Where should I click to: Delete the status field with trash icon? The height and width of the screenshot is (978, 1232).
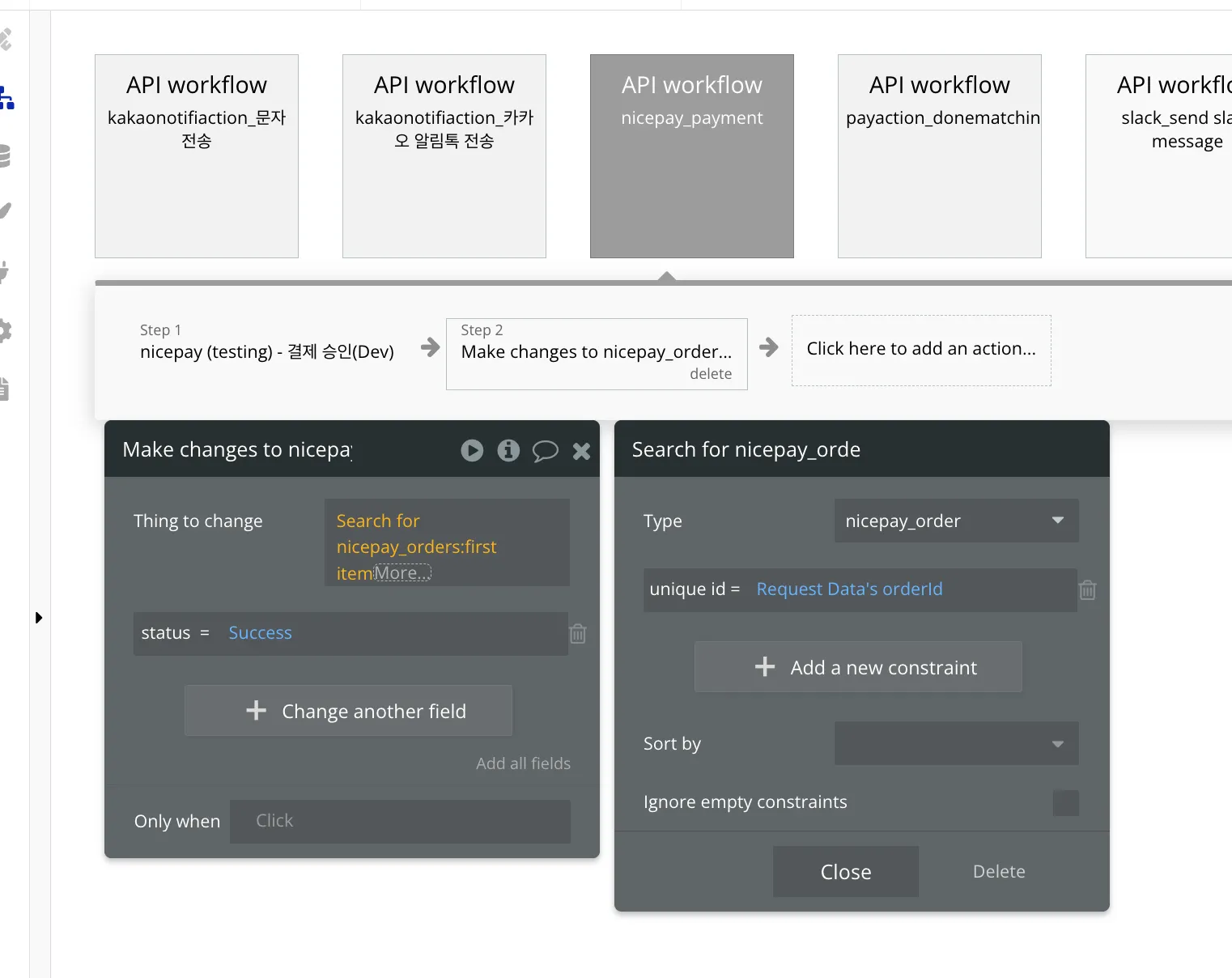pyautogui.click(x=577, y=633)
